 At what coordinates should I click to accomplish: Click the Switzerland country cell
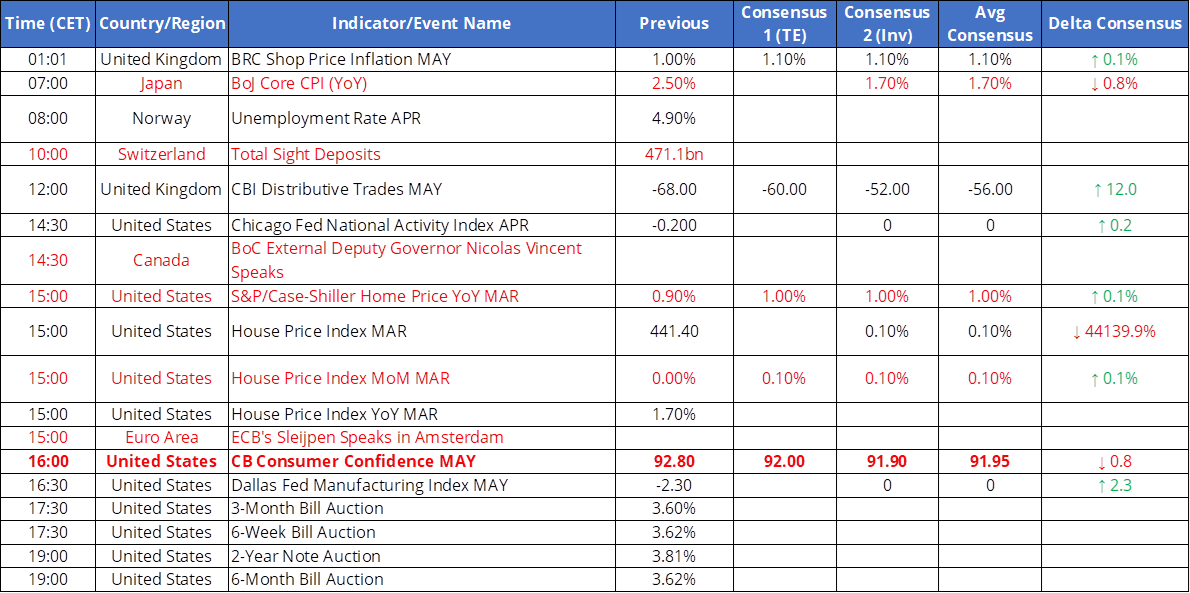162,154
